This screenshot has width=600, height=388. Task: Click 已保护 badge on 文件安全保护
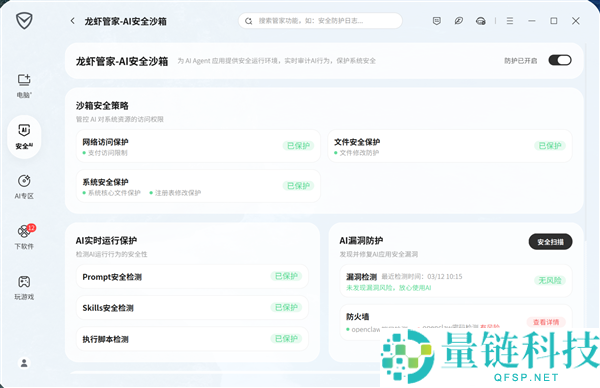coord(550,146)
